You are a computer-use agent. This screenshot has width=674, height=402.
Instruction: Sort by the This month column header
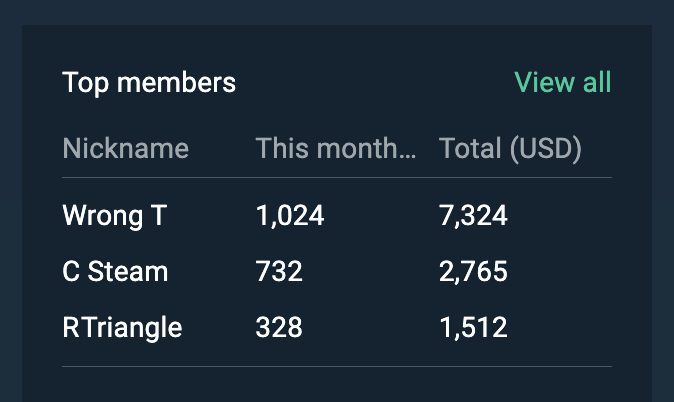click(336, 148)
